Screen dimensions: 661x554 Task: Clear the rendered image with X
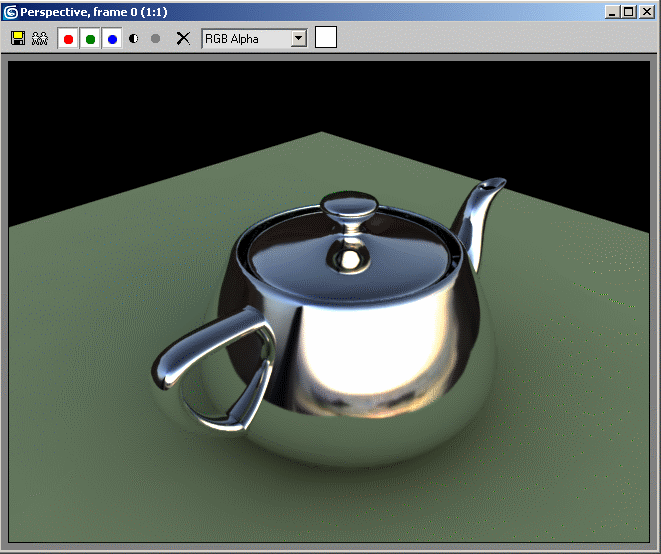(x=183, y=39)
